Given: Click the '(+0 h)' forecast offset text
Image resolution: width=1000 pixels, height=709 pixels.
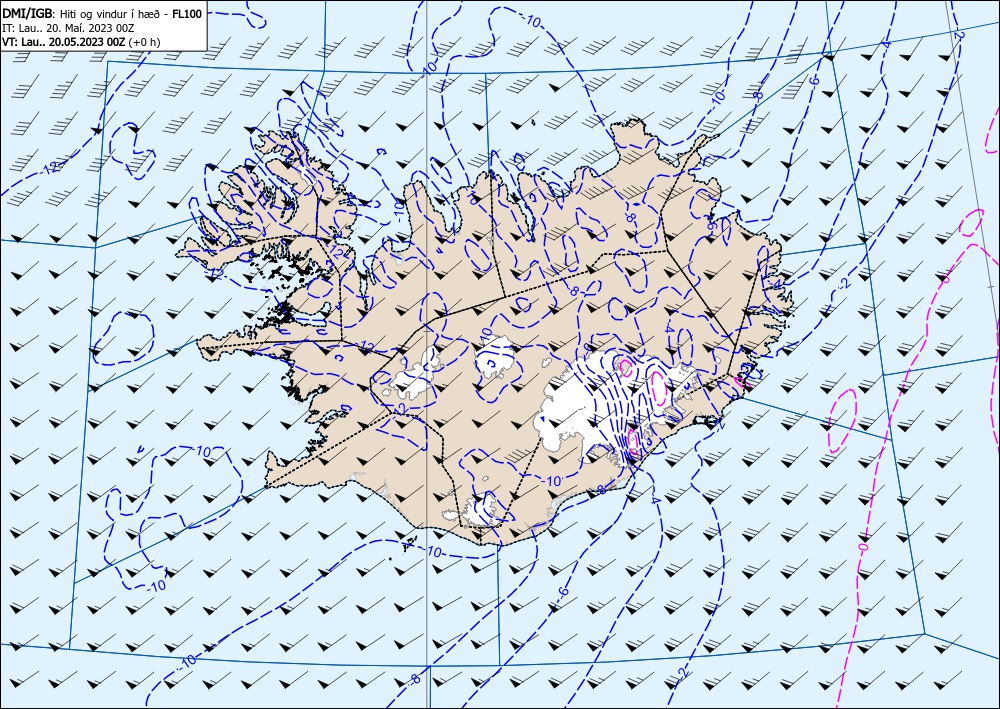Looking at the screenshot, I should [x=144, y=42].
